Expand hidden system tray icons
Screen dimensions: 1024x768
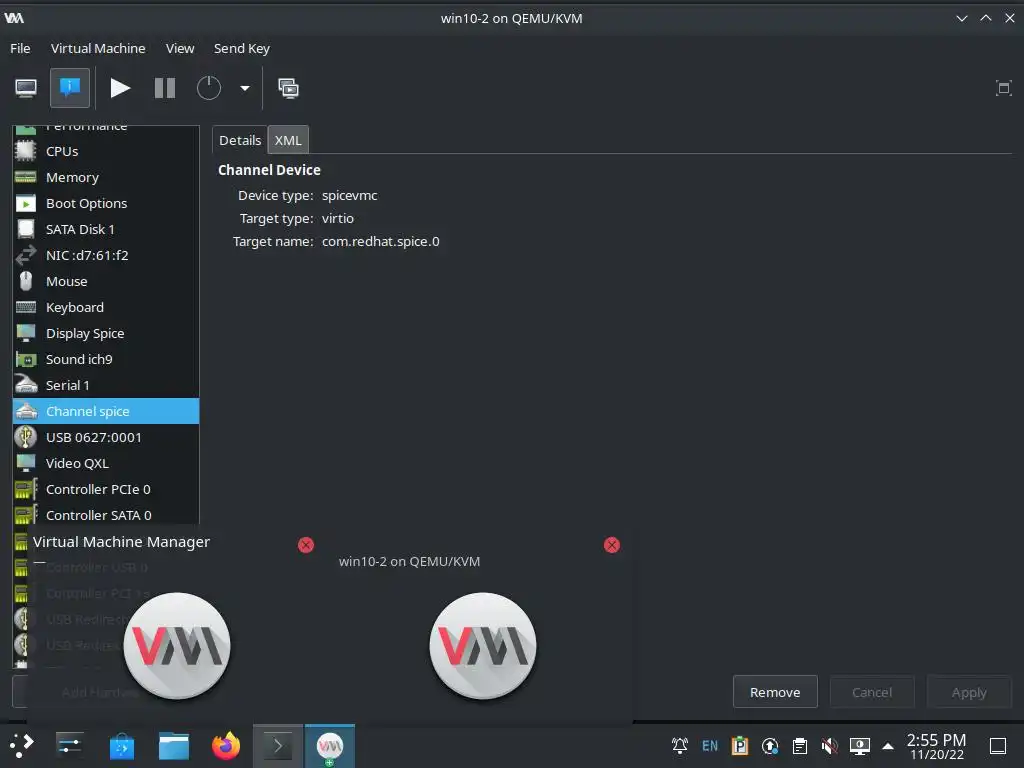(888, 746)
